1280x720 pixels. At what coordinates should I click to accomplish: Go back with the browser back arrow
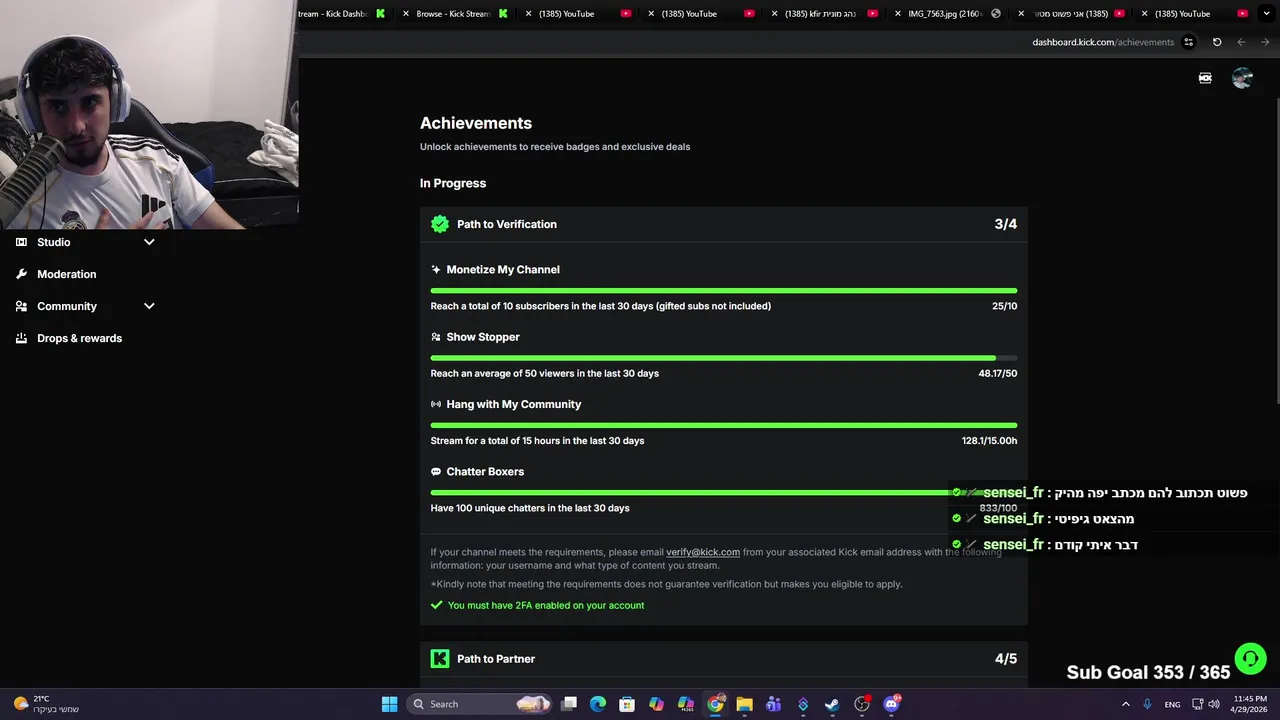click(x=1241, y=42)
